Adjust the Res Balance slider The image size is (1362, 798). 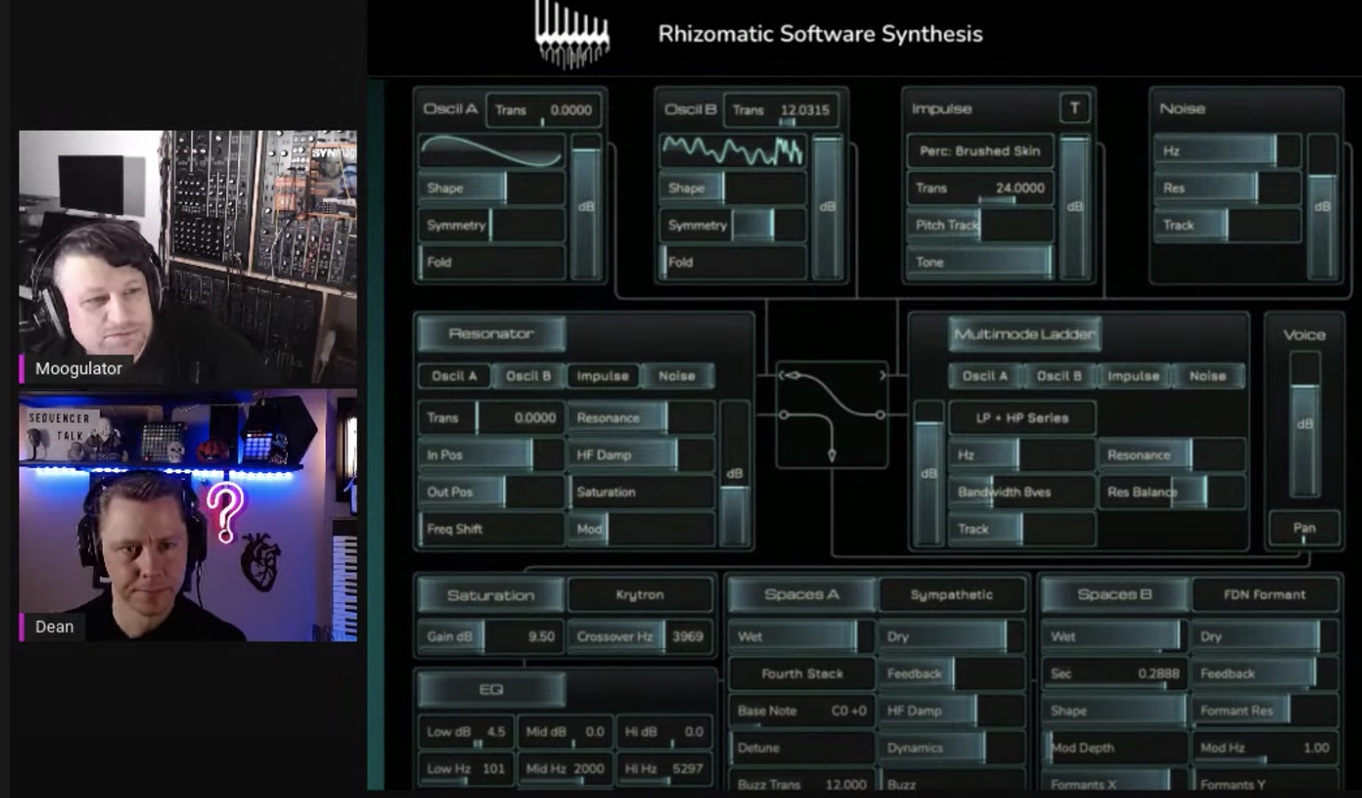pyautogui.click(x=1172, y=492)
